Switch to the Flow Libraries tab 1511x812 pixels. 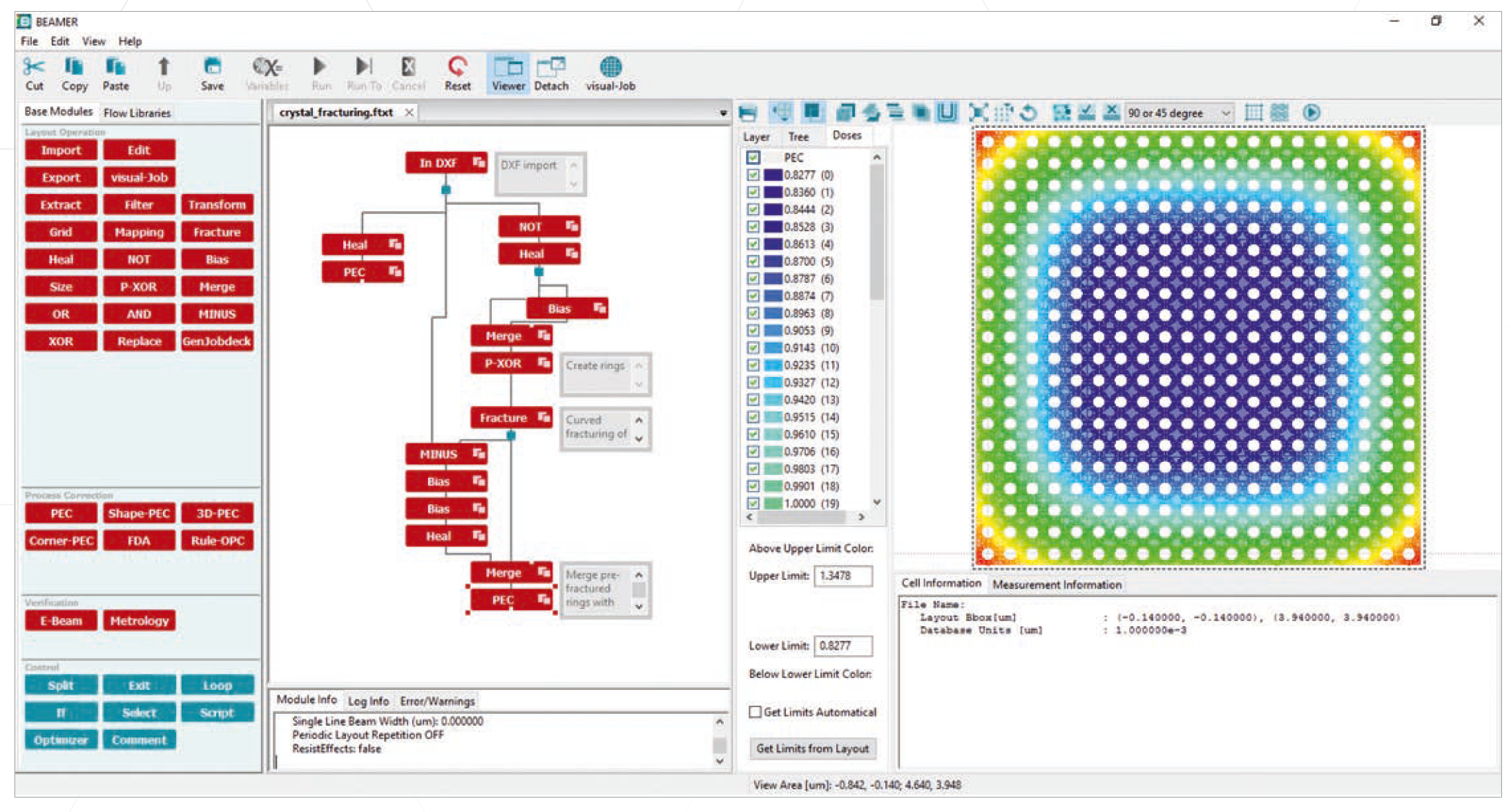pyautogui.click(x=137, y=113)
